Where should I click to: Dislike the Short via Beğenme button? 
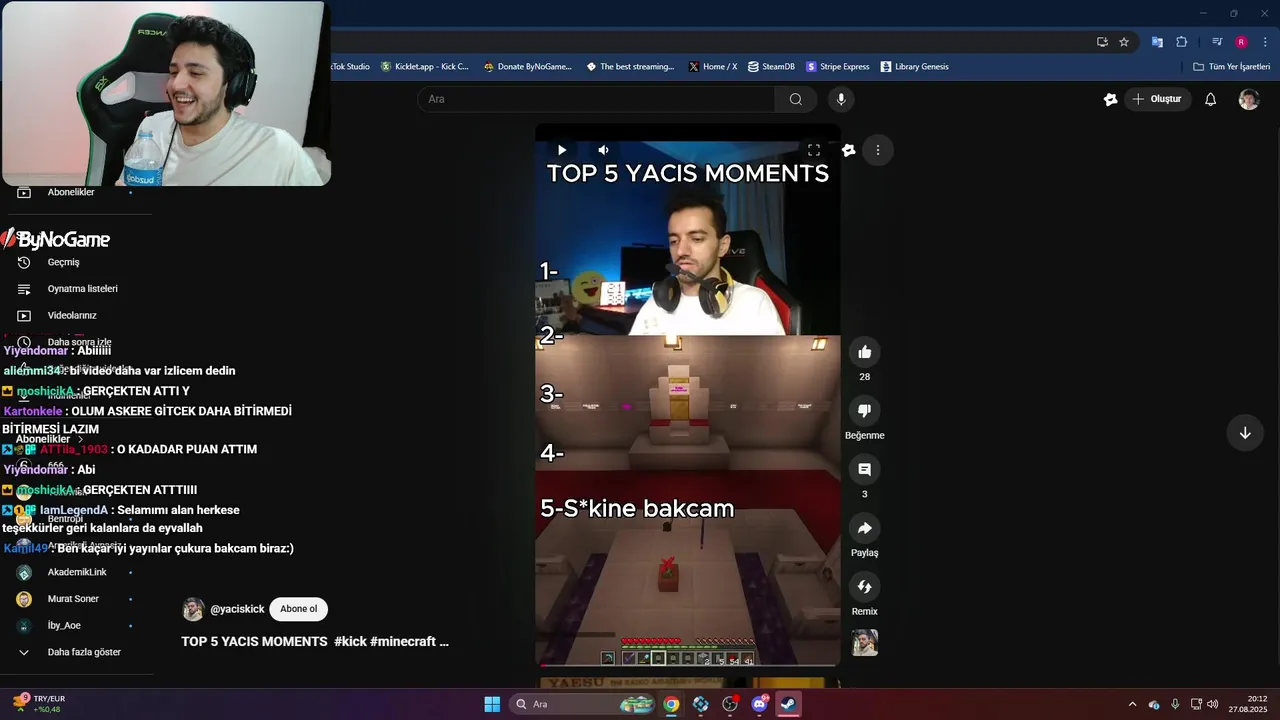865,410
